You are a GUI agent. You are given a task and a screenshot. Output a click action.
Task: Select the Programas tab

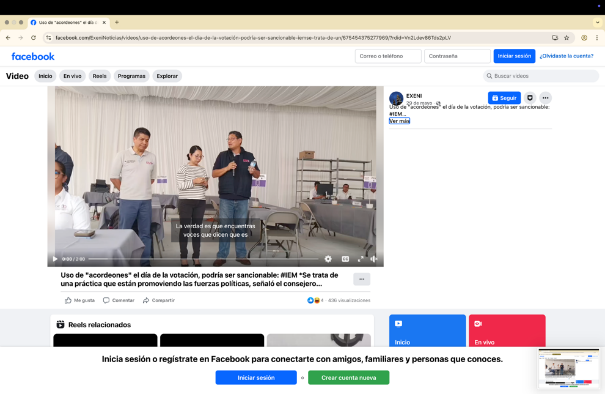(132, 76)
